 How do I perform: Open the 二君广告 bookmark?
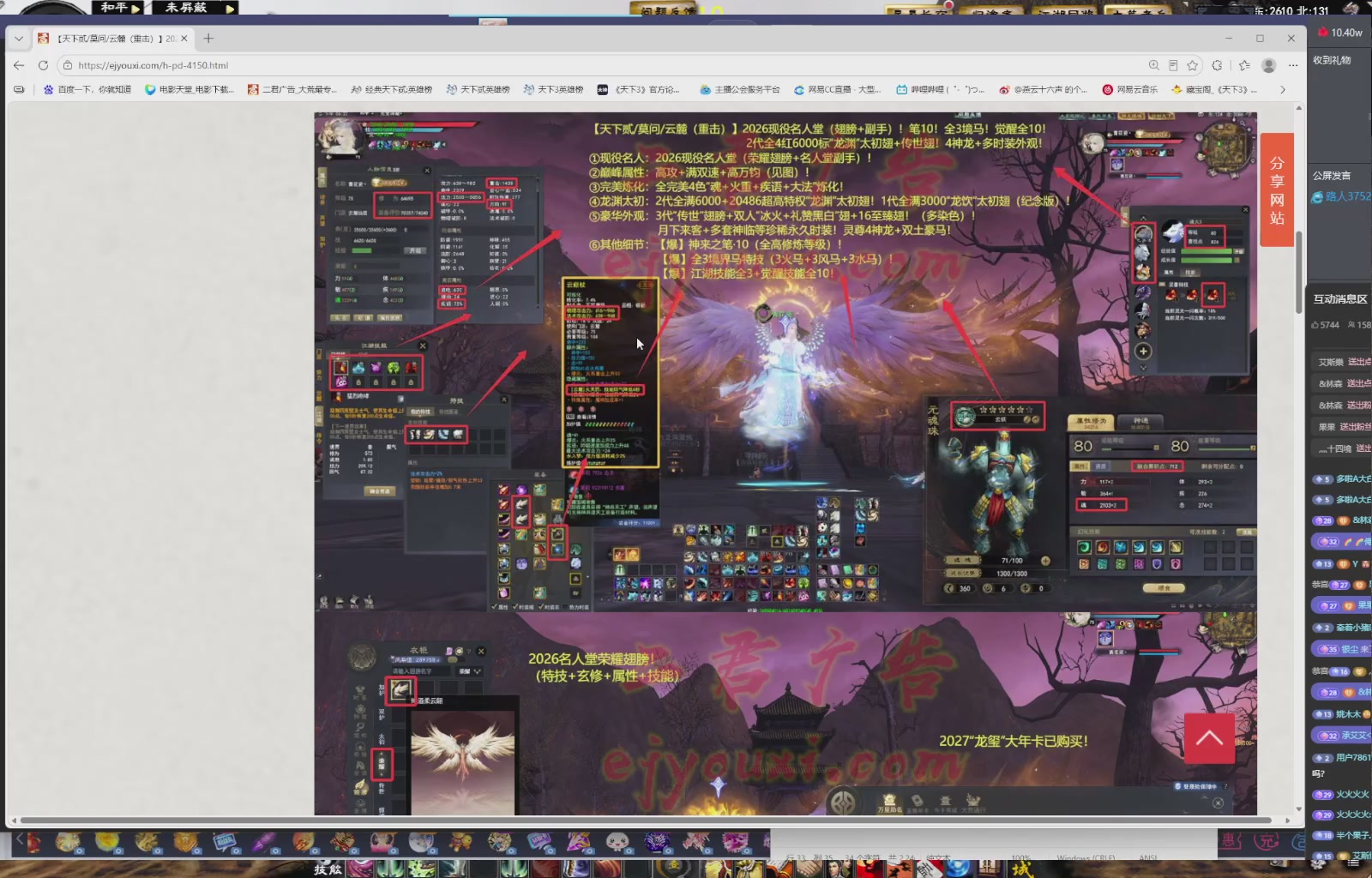(292, 89)
